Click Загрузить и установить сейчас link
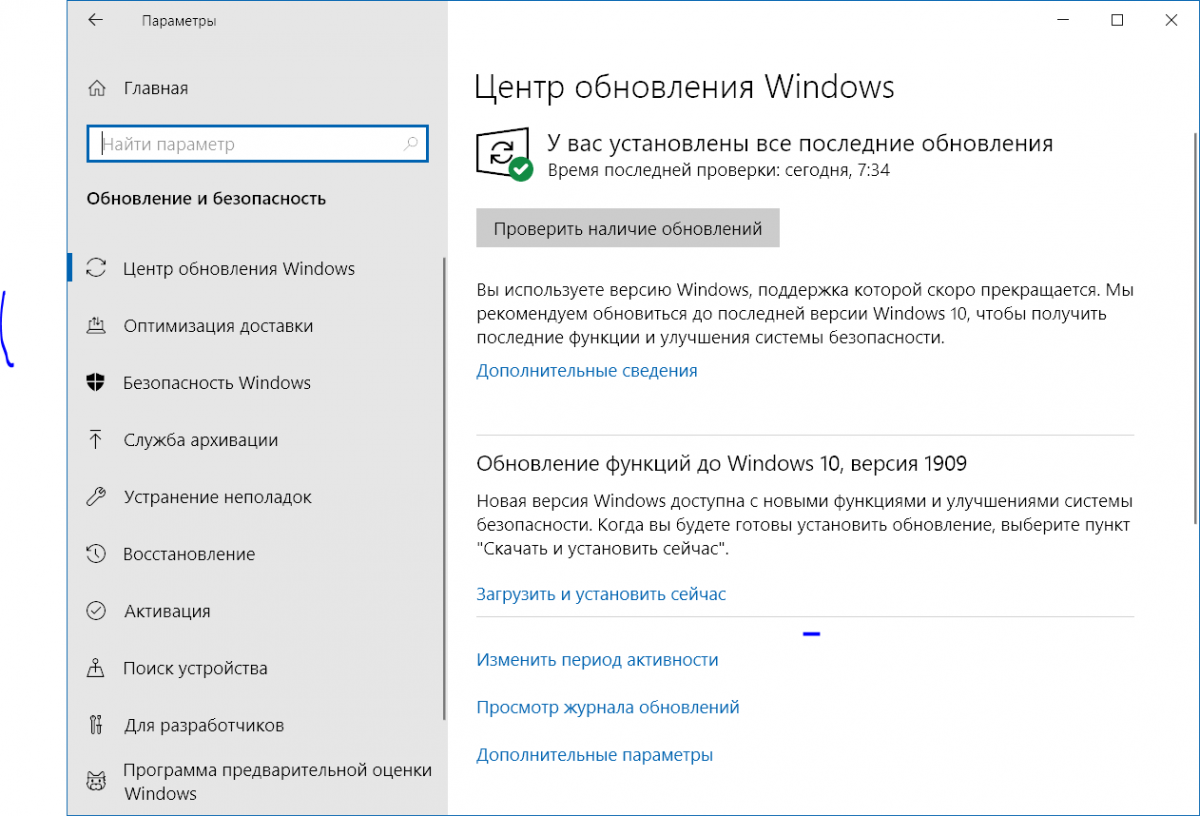The width and height of the screenshot is (1200, 816). pyautogui.click(x=601, y=594)
